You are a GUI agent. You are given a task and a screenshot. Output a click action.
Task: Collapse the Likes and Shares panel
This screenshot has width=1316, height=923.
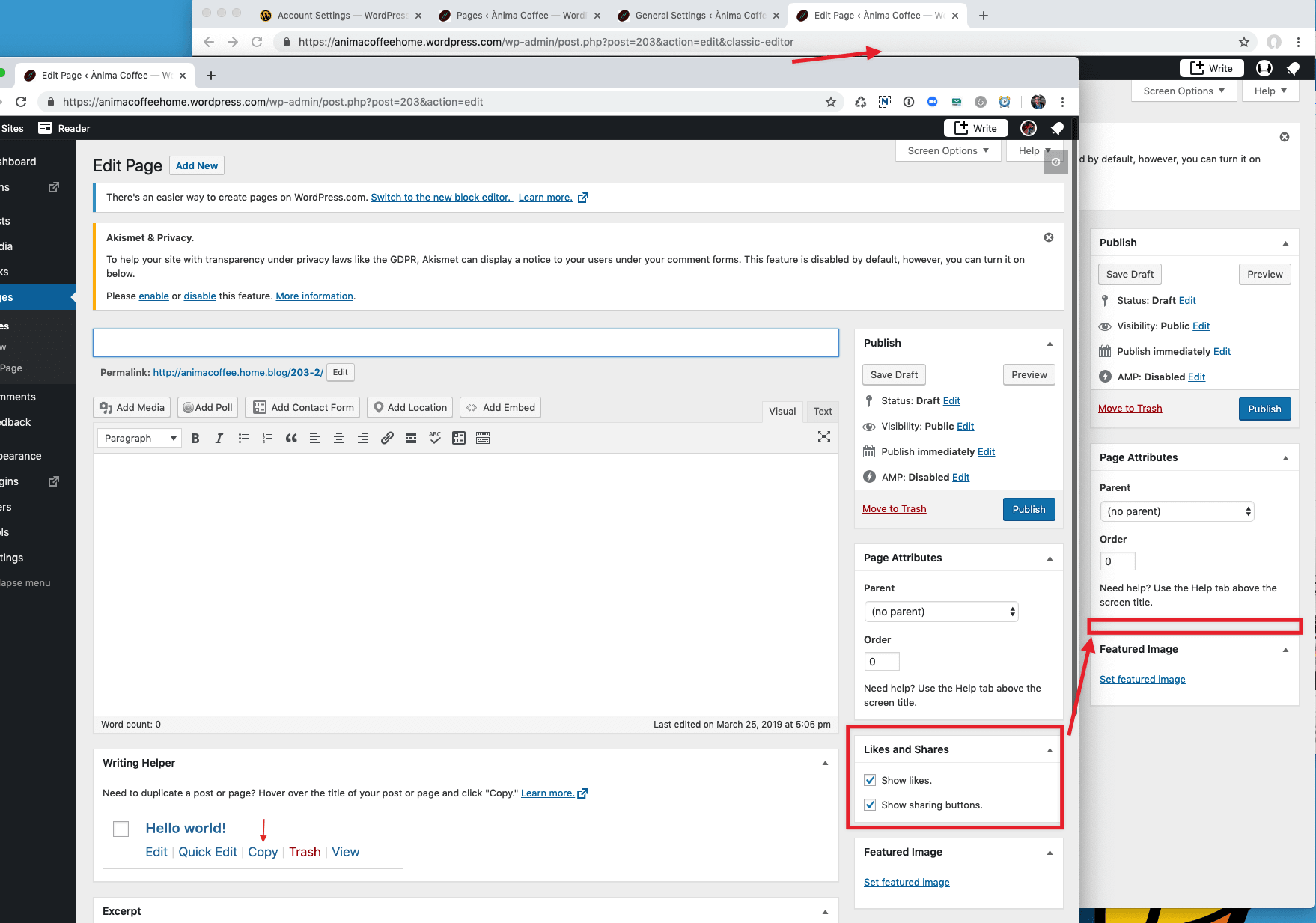click(x=1050, y=750)
